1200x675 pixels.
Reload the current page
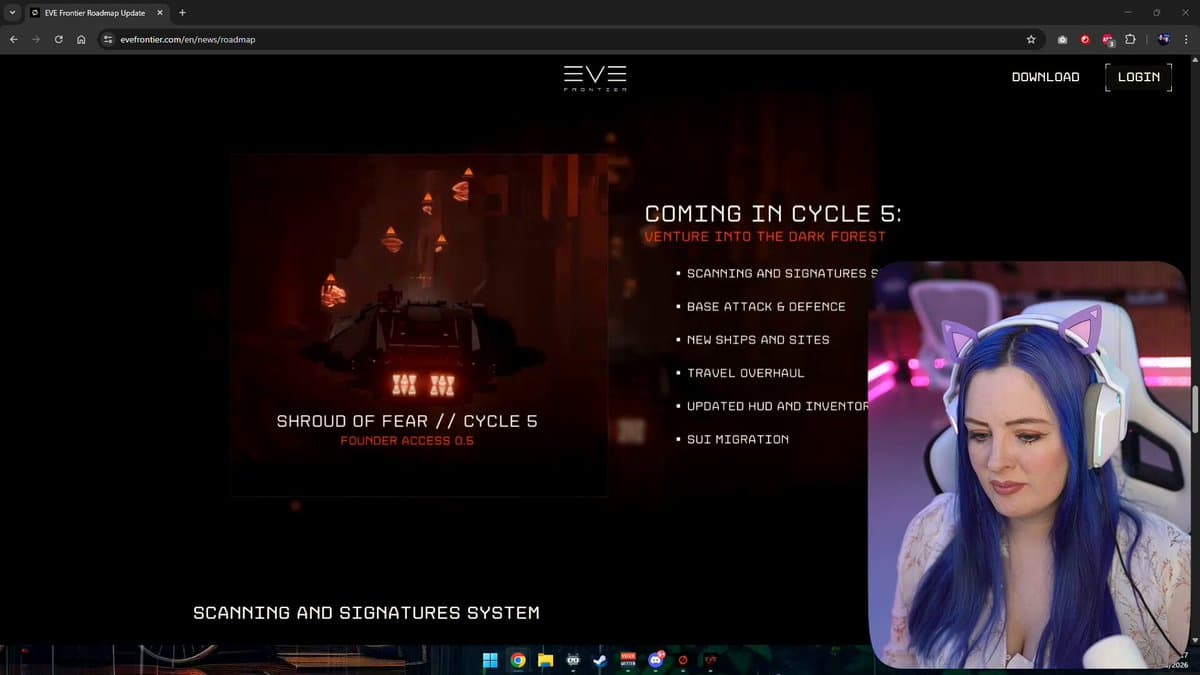click(x=59, y=40)
